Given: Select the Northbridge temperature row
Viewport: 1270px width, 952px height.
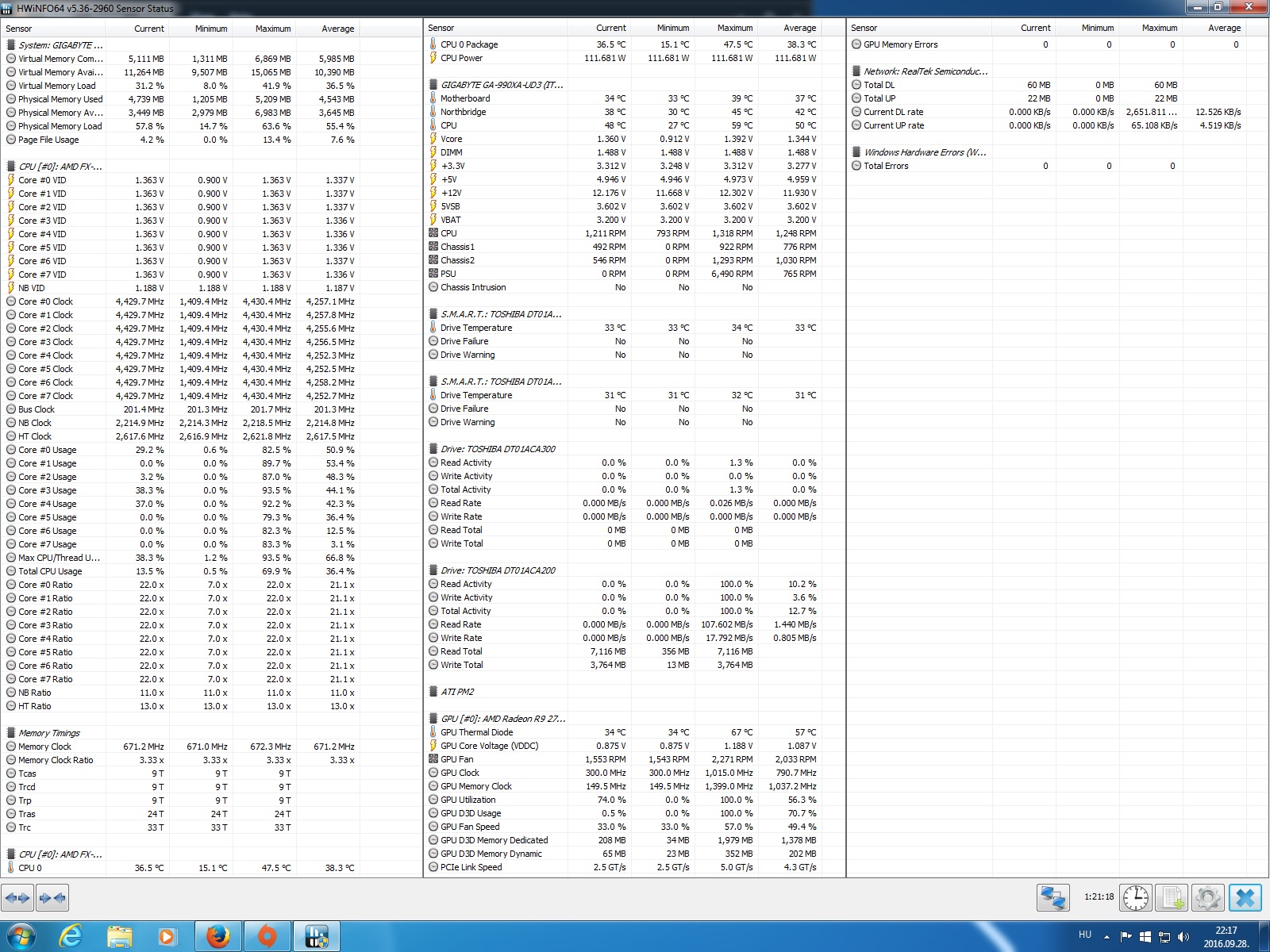Looking at the screenshot, I should click(x=633, y=112).
